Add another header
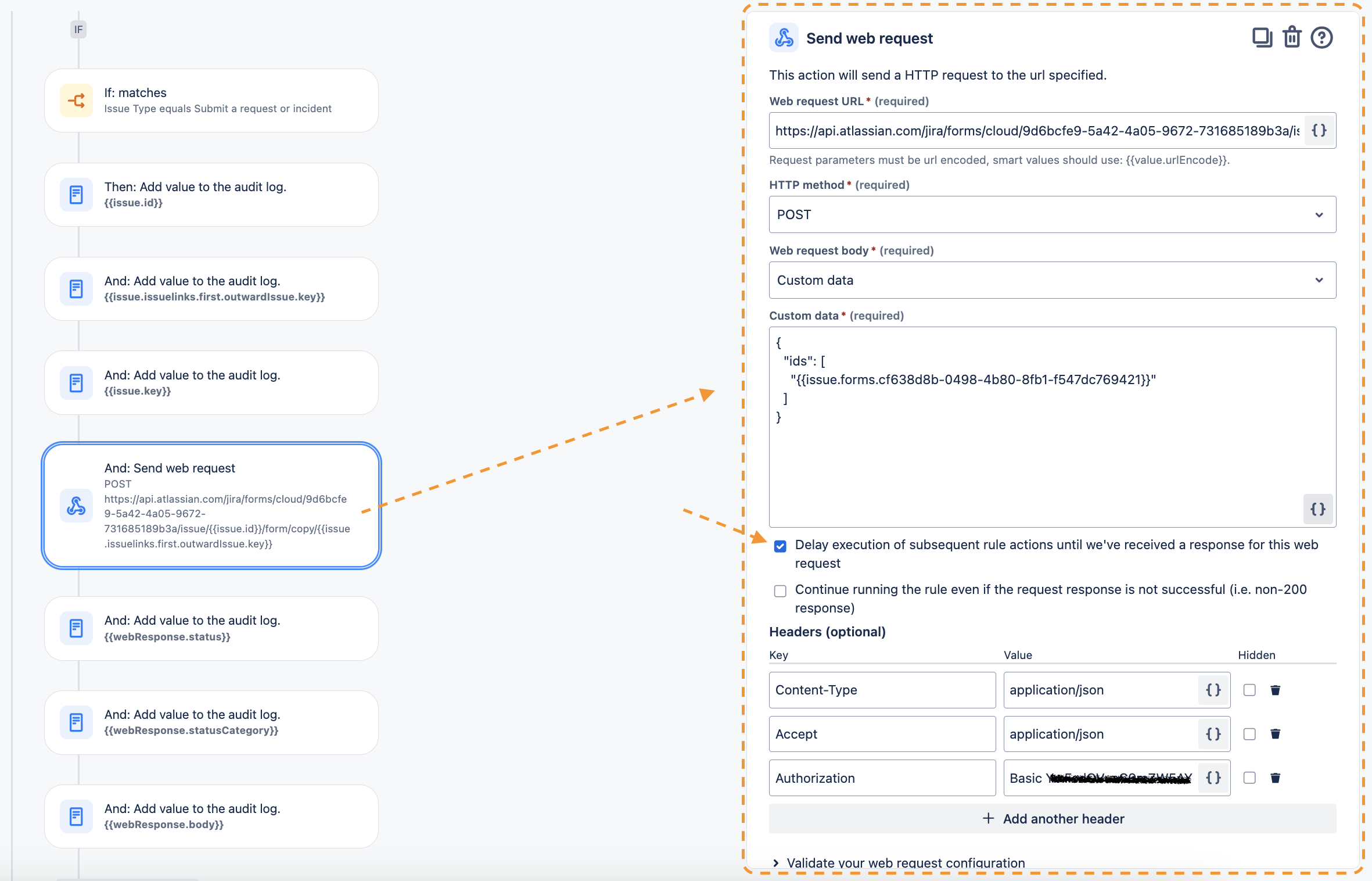 [1053, 819]
